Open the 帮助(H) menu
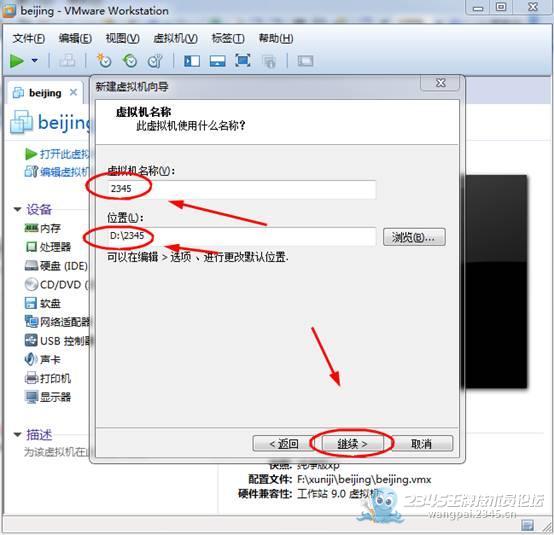The width and height of the screenshot is (554, 535). [x=276, y=38]
